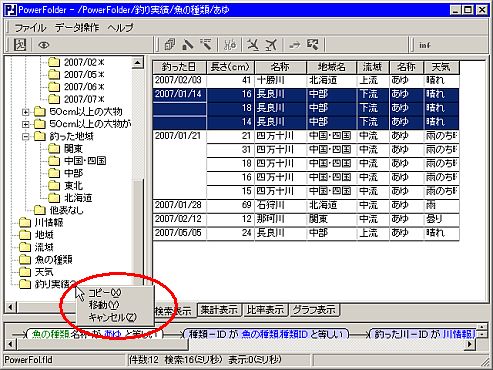
Task: Click the 那珂川 cell
Action: (x=280, y=219)
